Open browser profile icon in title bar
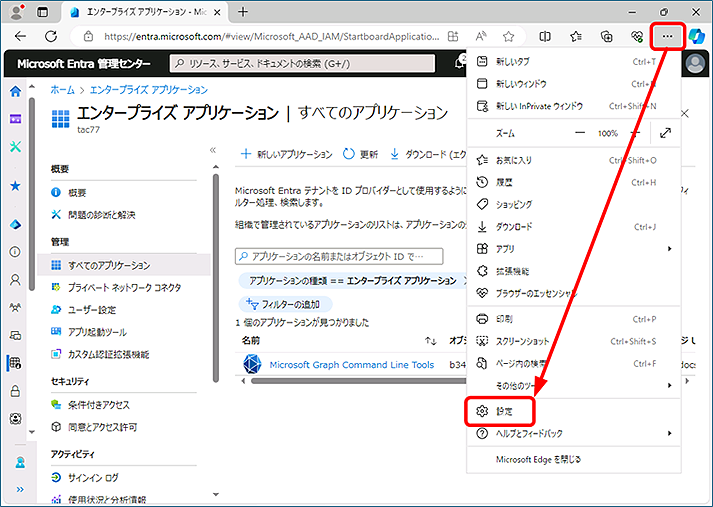Image resolution: width=713 pixels, height=507 pixels. point(17,12)
